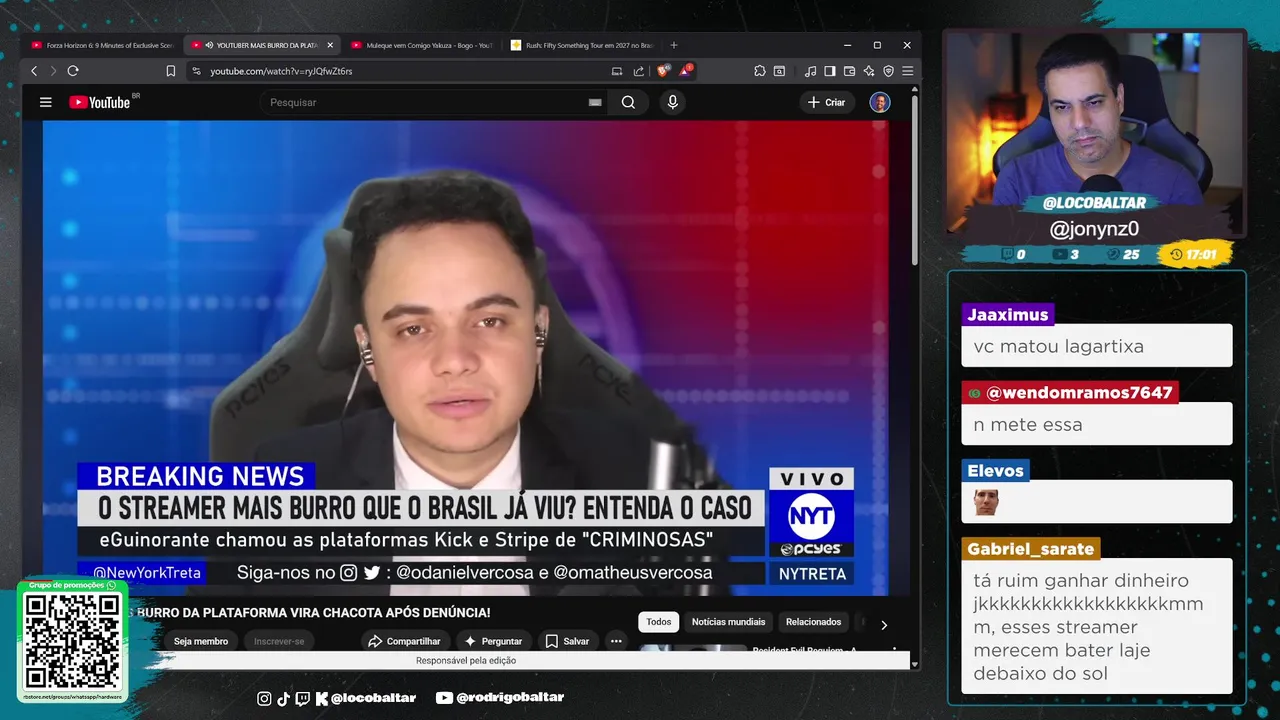The width and height of the screenshot is (1280, 720).
Task: Go forward with the browser forward arrow
Action: coord(53,71)
